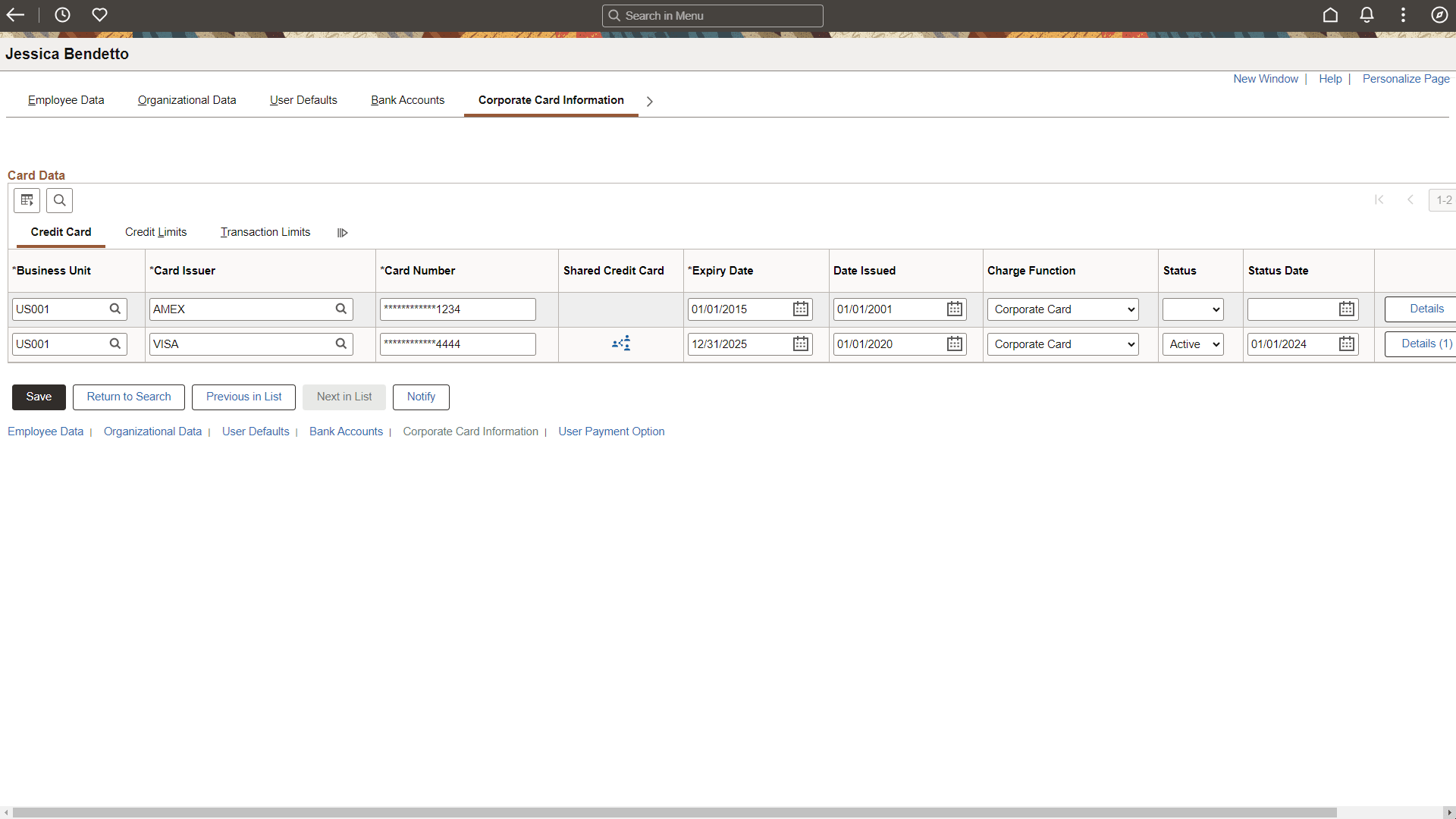The width and height of the screenshot is (1456, 819).
Task: Click the Save button
Action: 39,397
